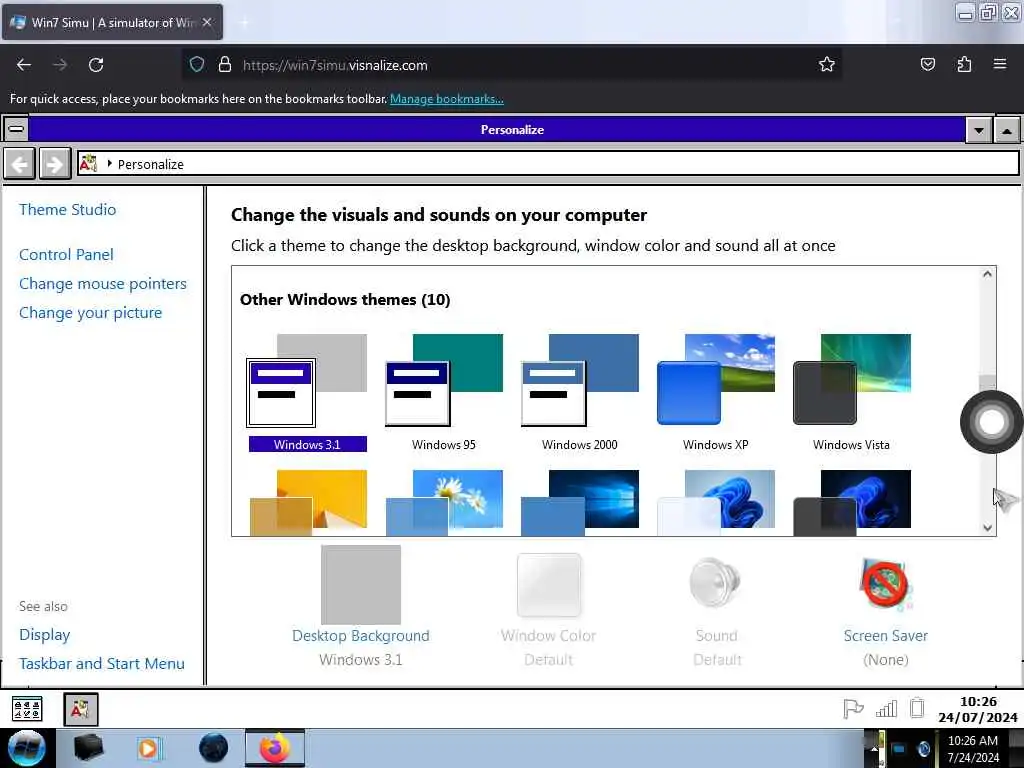
Task: Close the Win7 Simu browser tab
Action: point(207,22)
